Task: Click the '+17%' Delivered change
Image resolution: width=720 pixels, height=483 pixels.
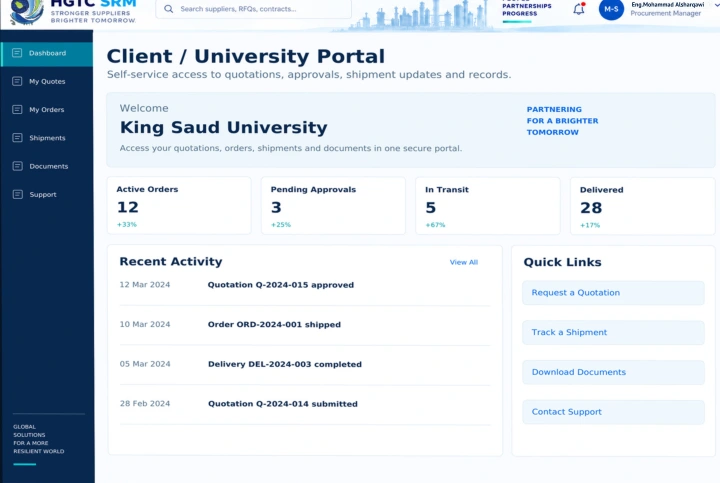Action: (x=590, y=225)
